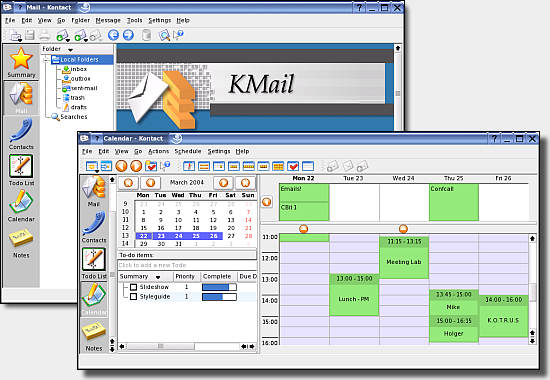Open the Schedule menu in Calendar window
The image size is (550, 380).
click(188, 151)
